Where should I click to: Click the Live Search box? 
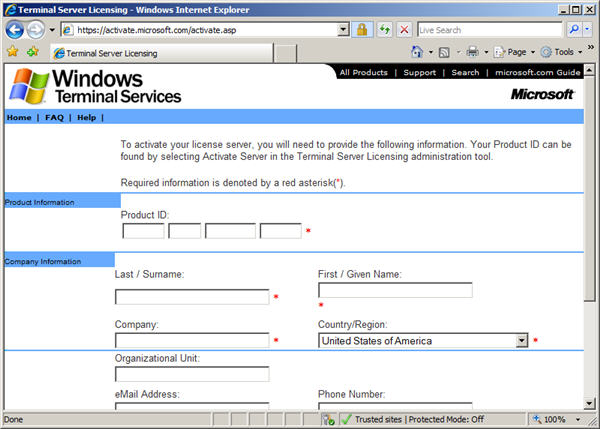coord(489,30)
